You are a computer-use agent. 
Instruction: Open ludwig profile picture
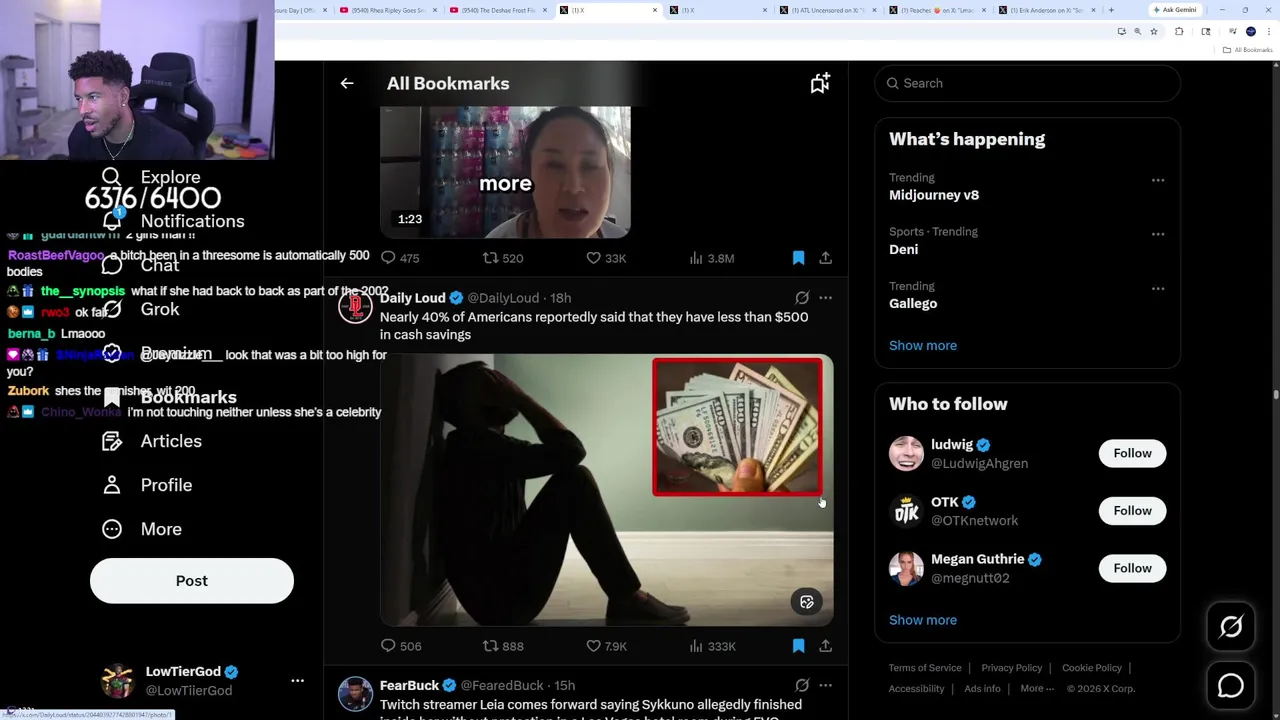(907, 454)
